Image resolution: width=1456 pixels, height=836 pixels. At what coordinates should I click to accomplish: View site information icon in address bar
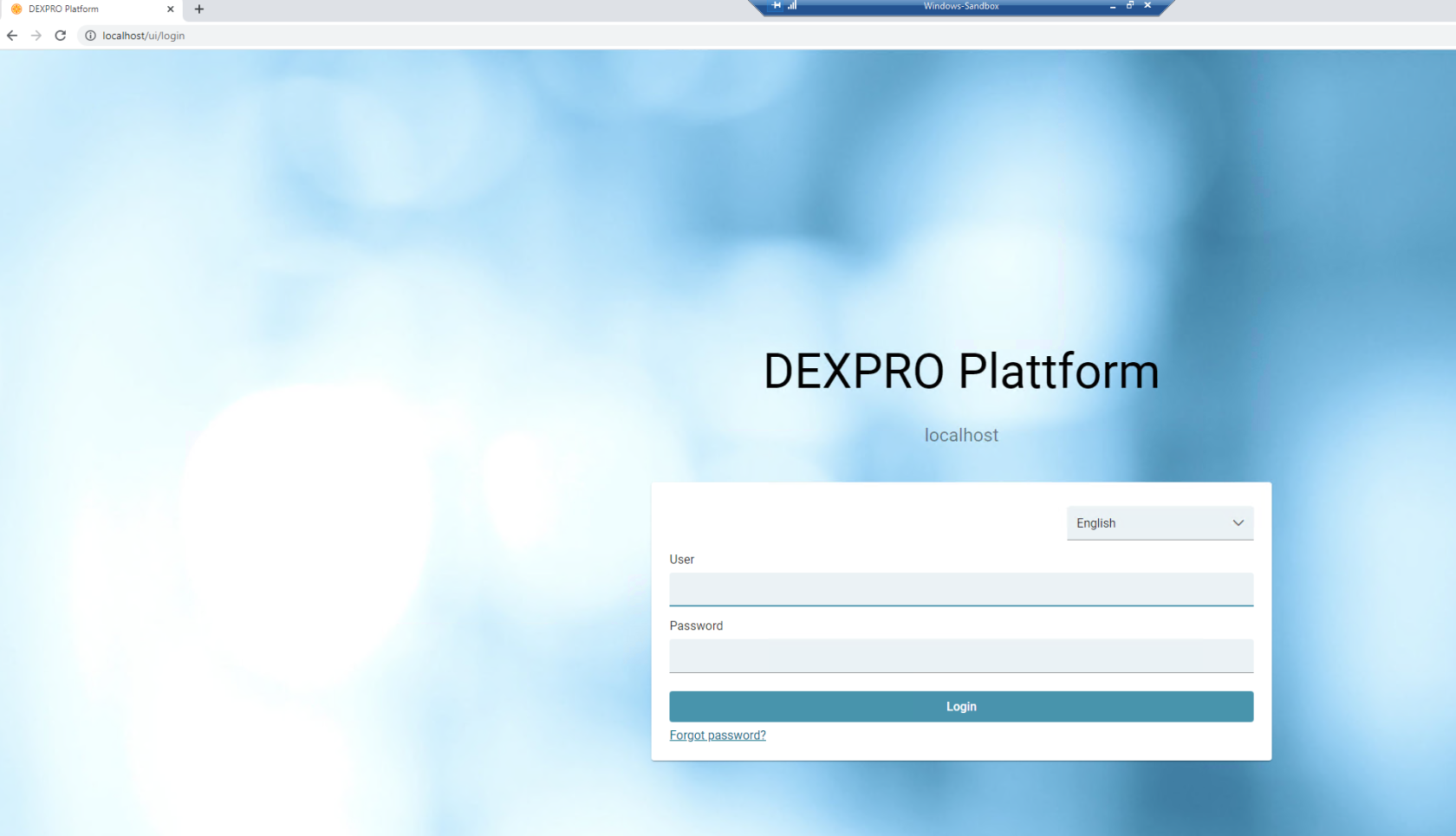click(x=90, y=36)
